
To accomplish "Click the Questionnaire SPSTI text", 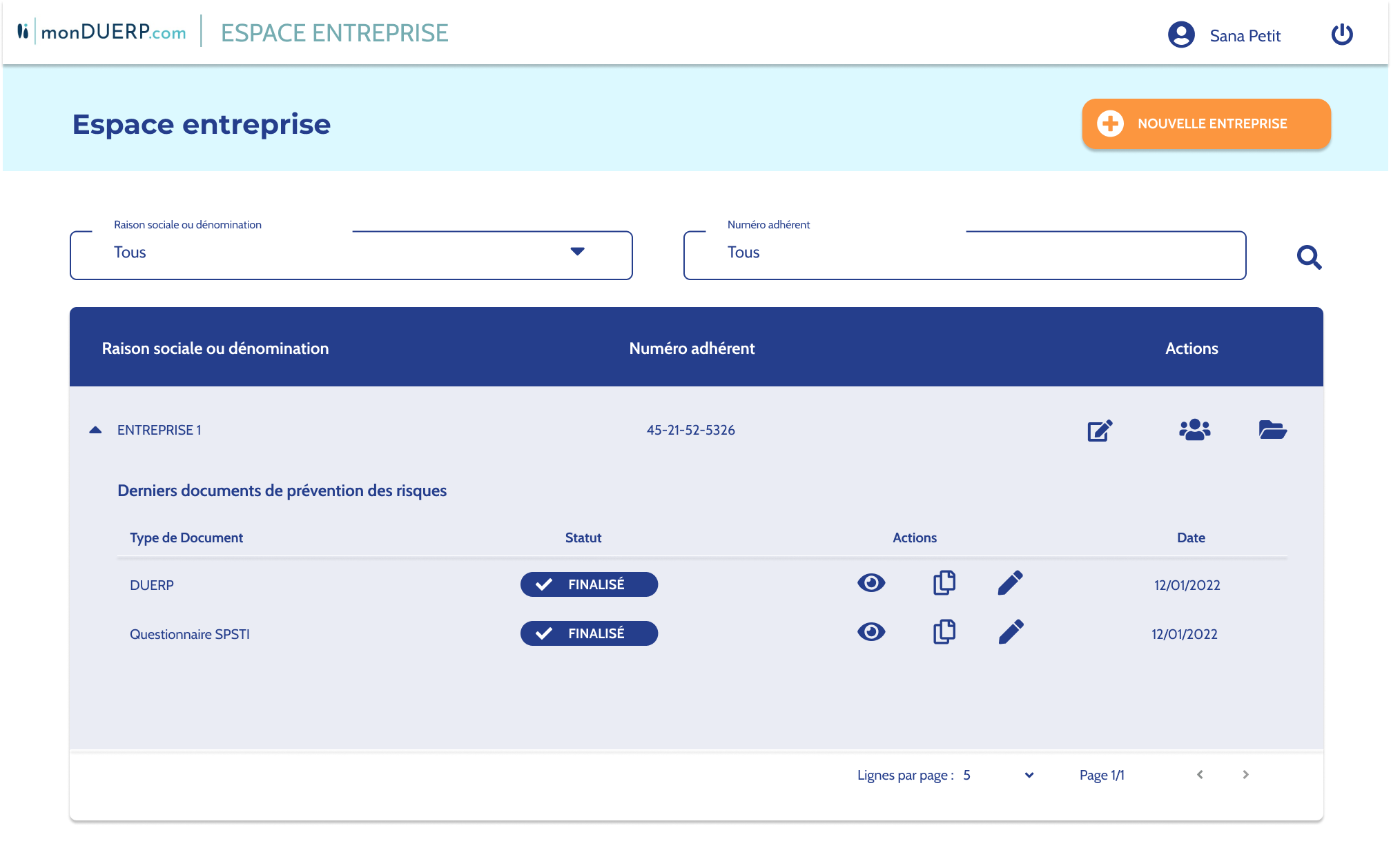I will click(x=190, y=634).
